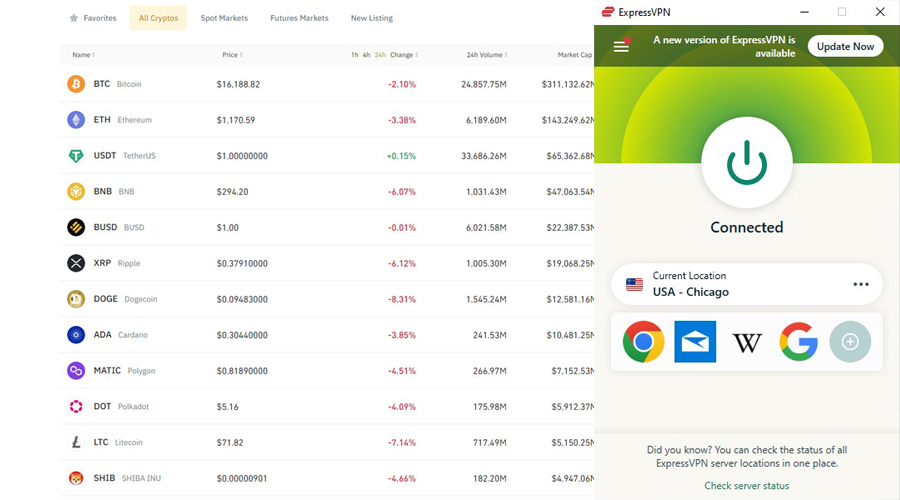Click Ethereum price $1,170.59
The width and height of the screenshot is (900, 500).
(x=236, y=120)
